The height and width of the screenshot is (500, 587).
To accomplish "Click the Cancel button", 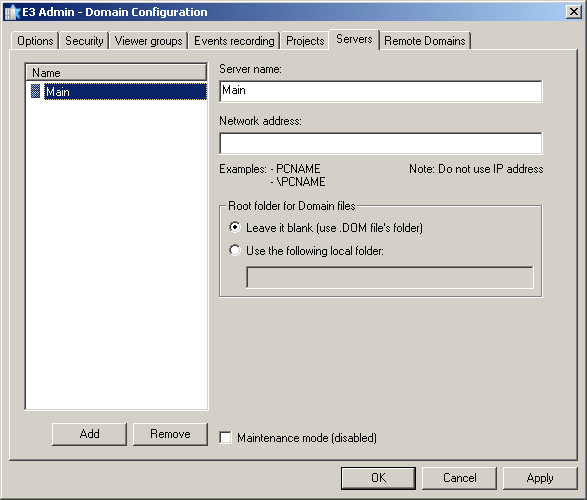I will pos(459,478).
